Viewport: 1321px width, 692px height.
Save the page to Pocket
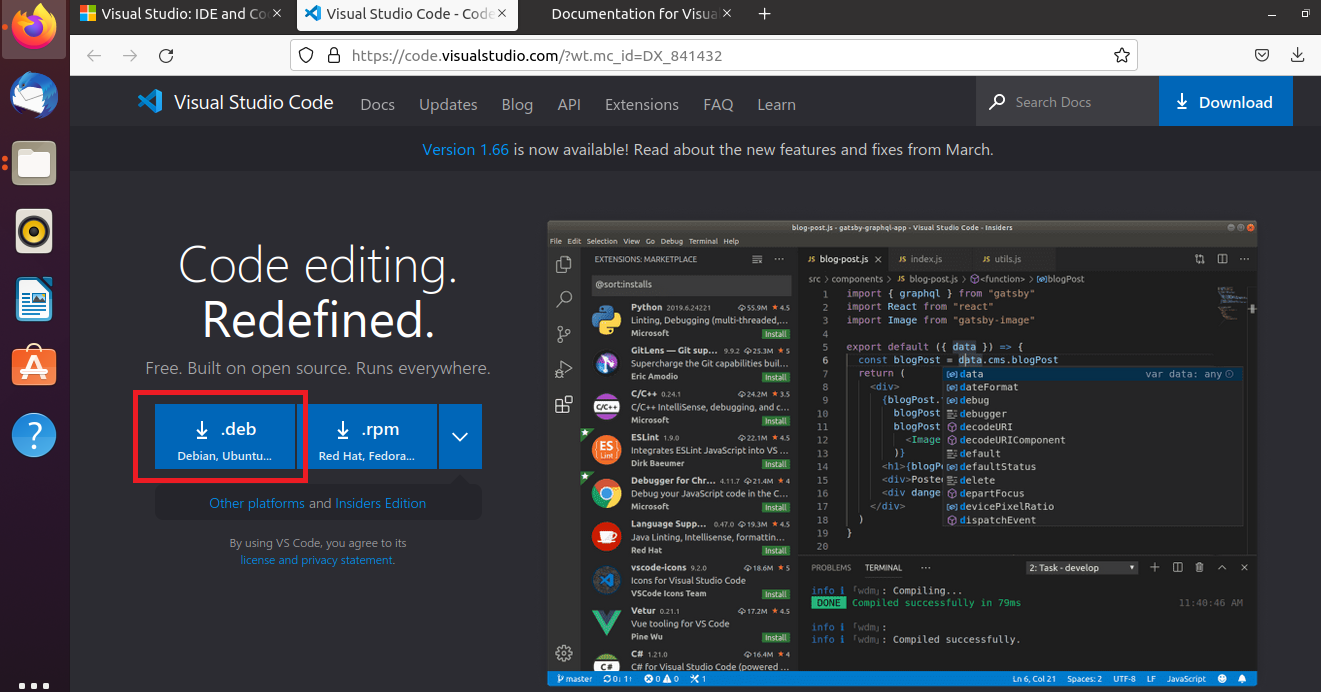[x=1263, y=55]
